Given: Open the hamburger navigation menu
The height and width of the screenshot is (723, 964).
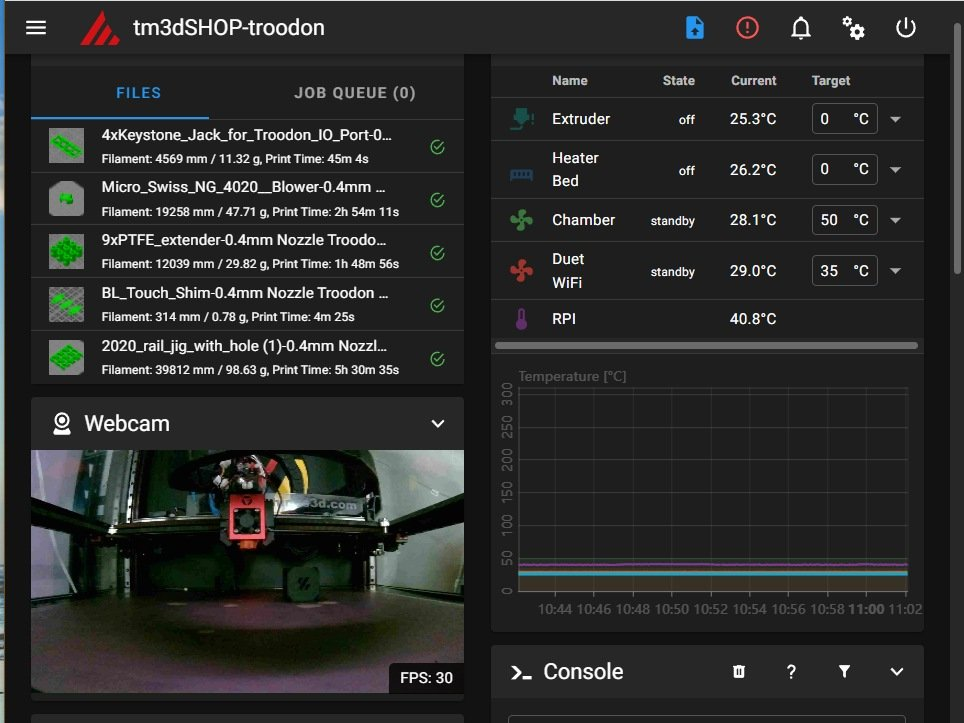Looking at the screenshot, I should 36,28.
